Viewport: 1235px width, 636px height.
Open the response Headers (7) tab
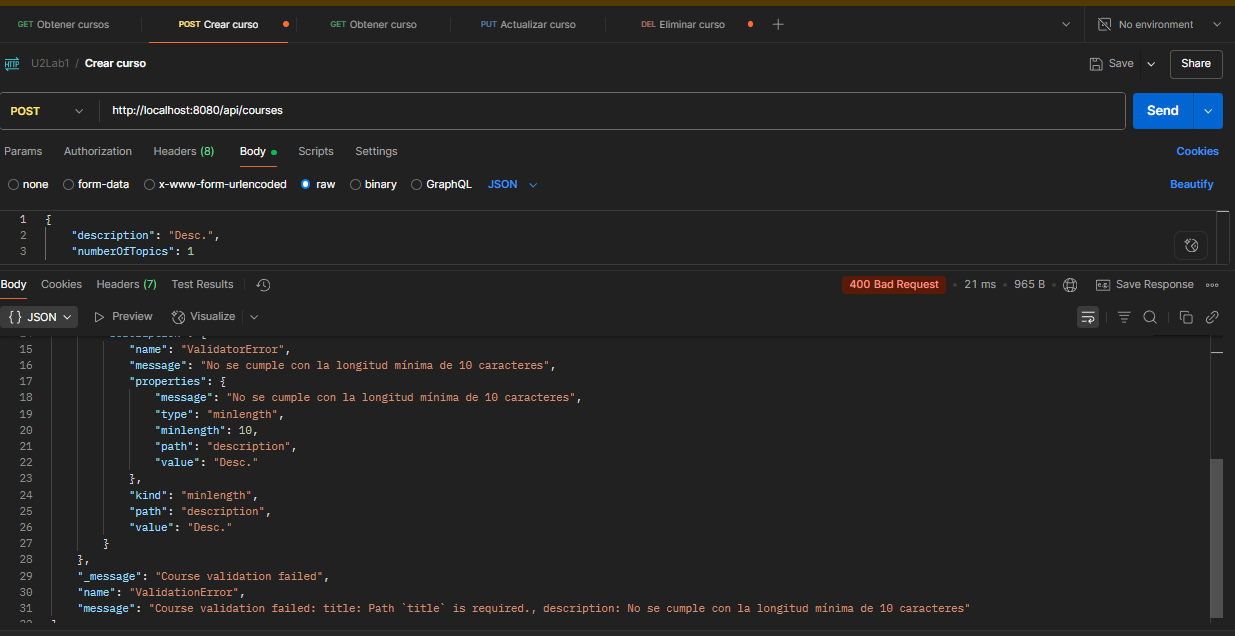point(126,284)
